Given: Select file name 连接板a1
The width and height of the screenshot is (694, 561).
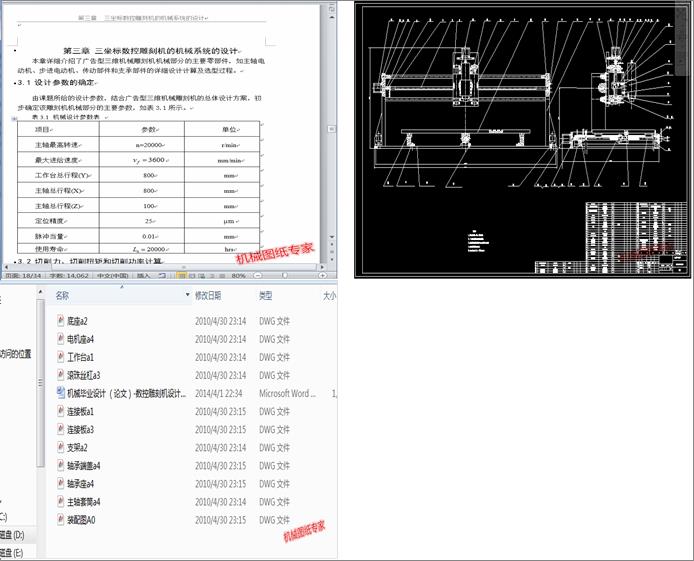Looking at the screenshot, I should (x=81, y=412).
